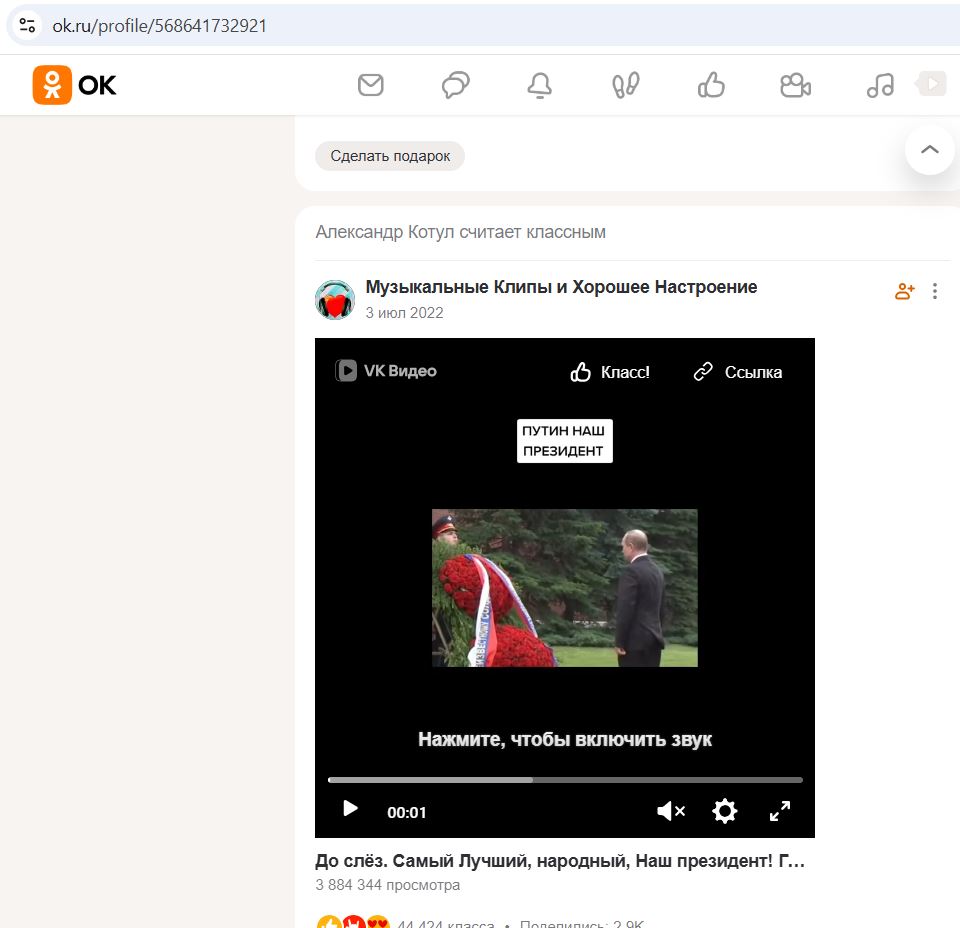Seek on the video progress bar
The width and height of the screenshot is (960, 928).
tap(565, 780)
